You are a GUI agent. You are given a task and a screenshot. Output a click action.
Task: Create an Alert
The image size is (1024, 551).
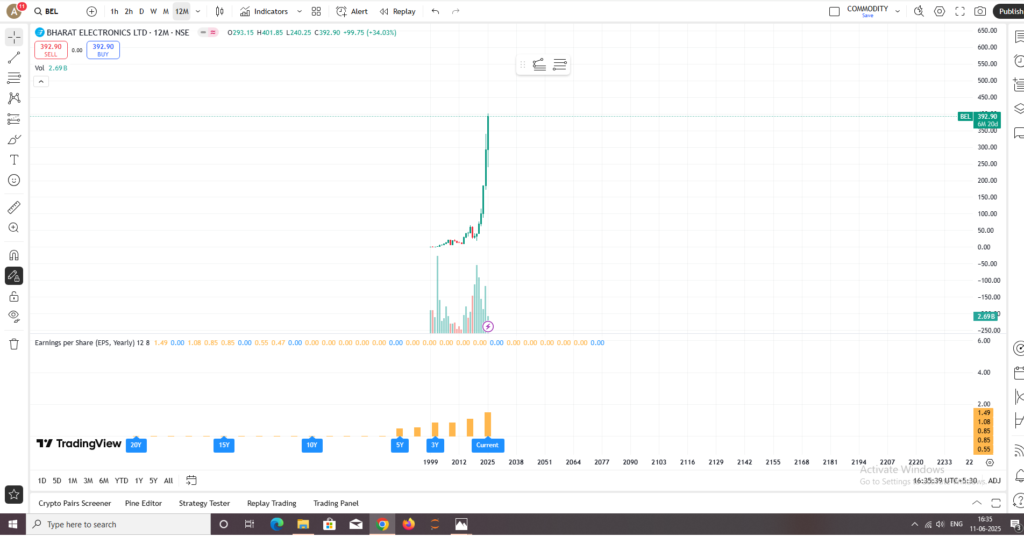click(352, 11)
